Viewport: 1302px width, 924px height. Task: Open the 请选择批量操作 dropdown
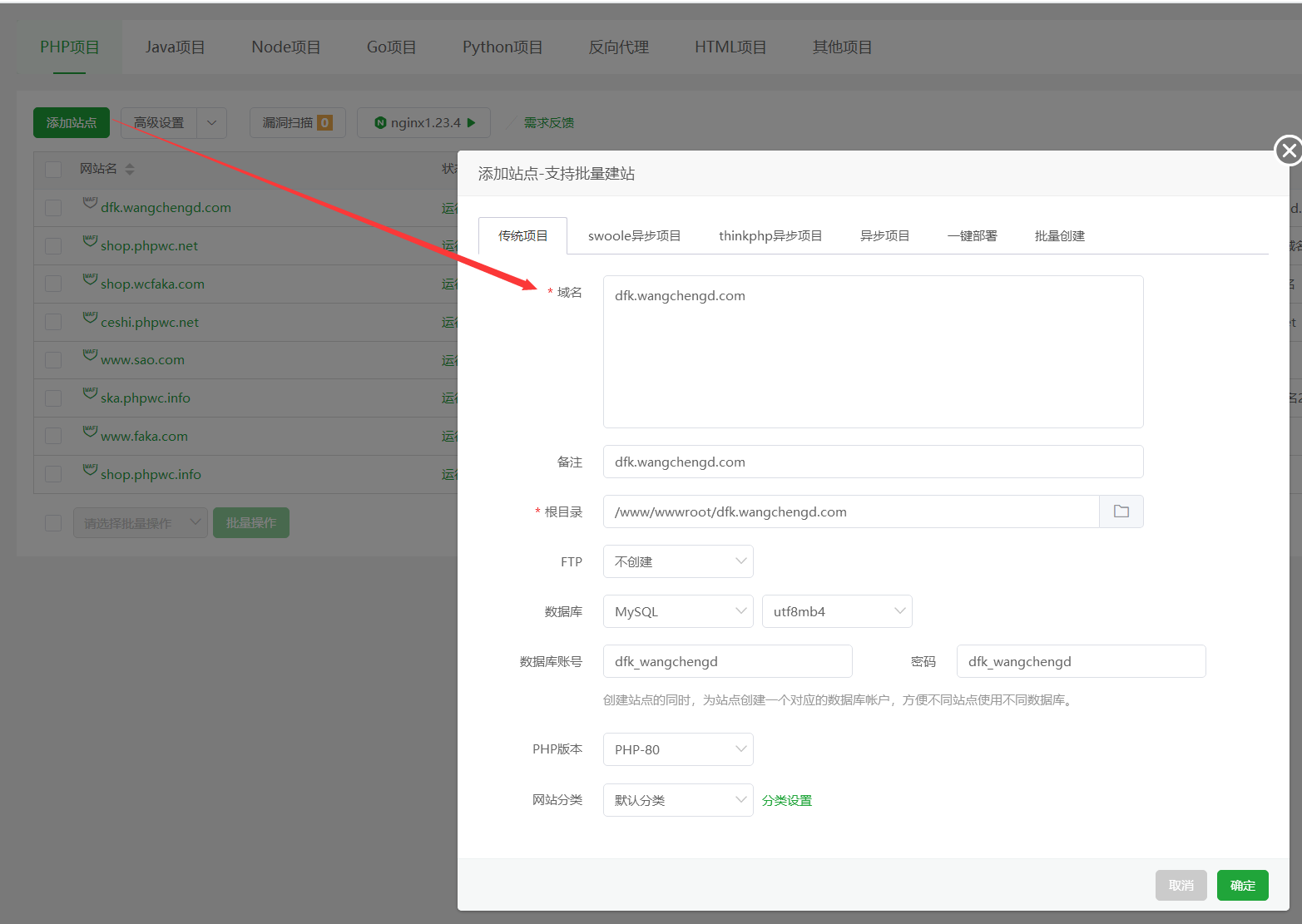click(141, 523)
